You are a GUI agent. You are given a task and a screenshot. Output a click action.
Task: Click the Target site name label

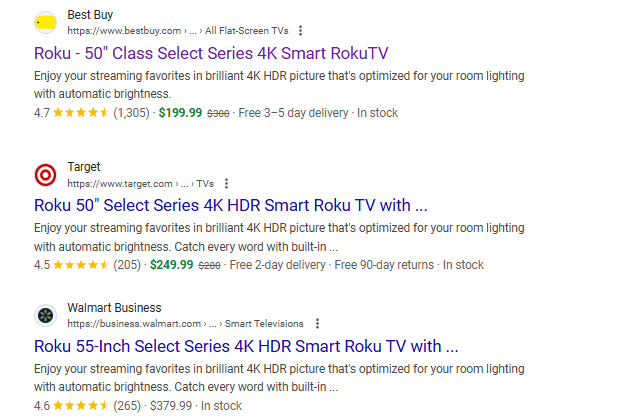click(x=84, y=167)
